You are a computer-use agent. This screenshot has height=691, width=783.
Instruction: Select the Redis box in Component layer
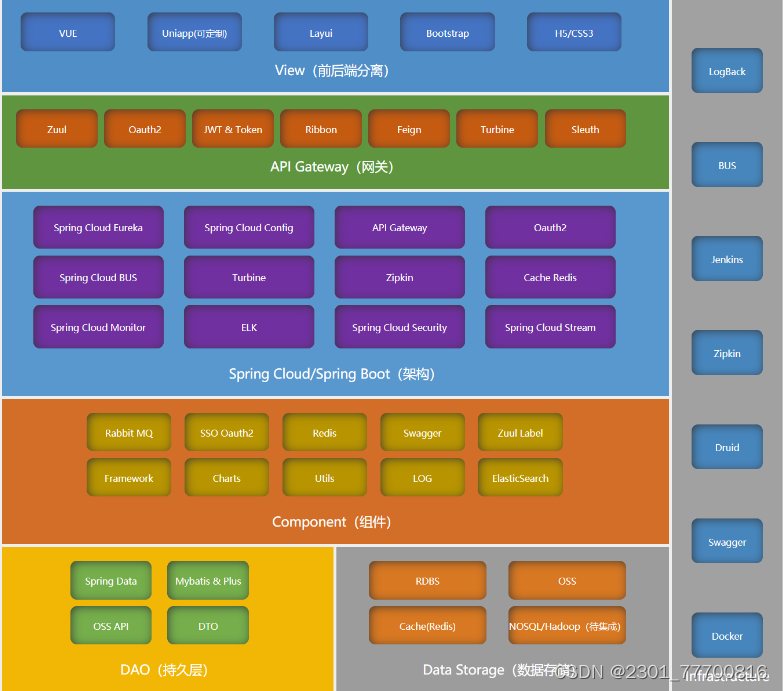point(325,432)
